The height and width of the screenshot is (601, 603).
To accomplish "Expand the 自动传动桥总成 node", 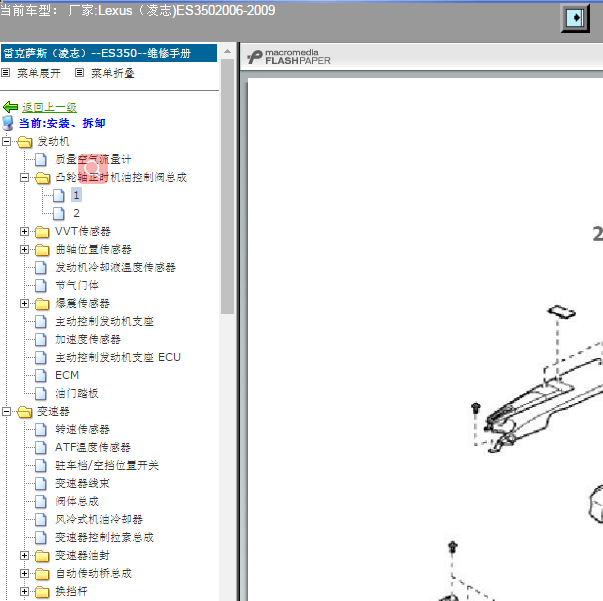I will point(24,574).
